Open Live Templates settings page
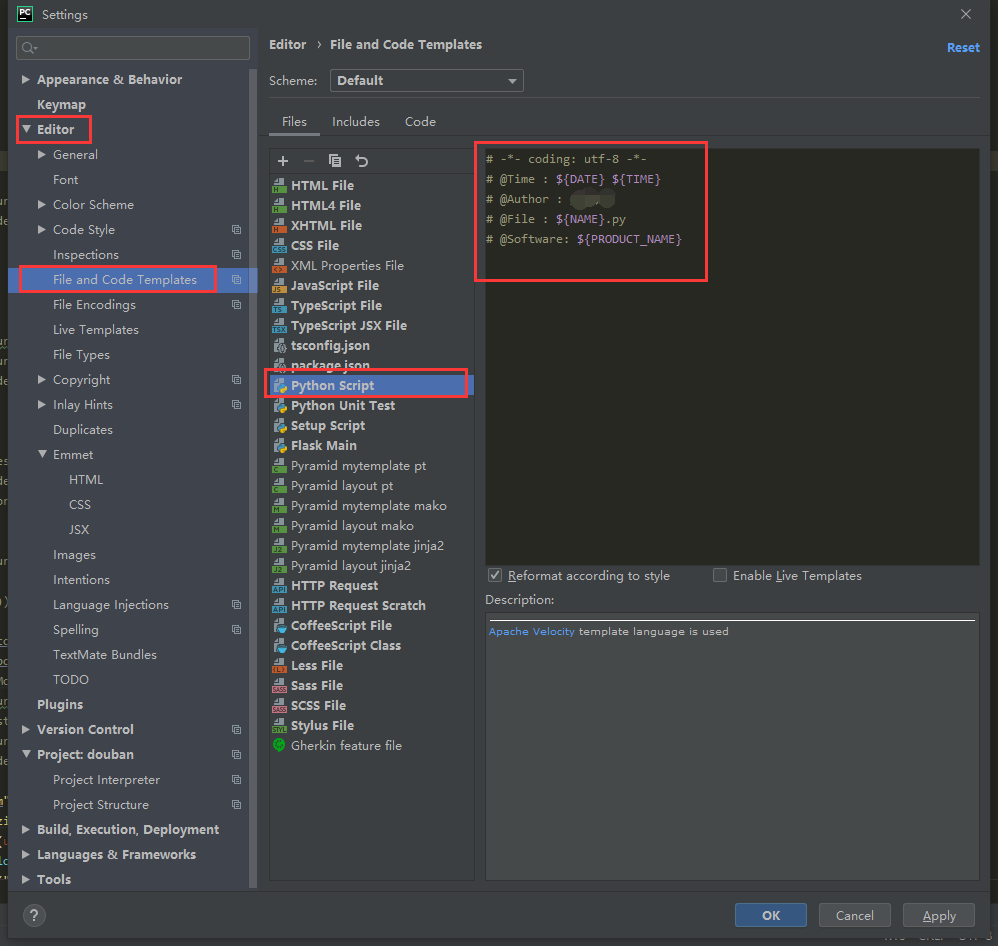The height and width of the screenshot is (946, 998). coord(95,330)
